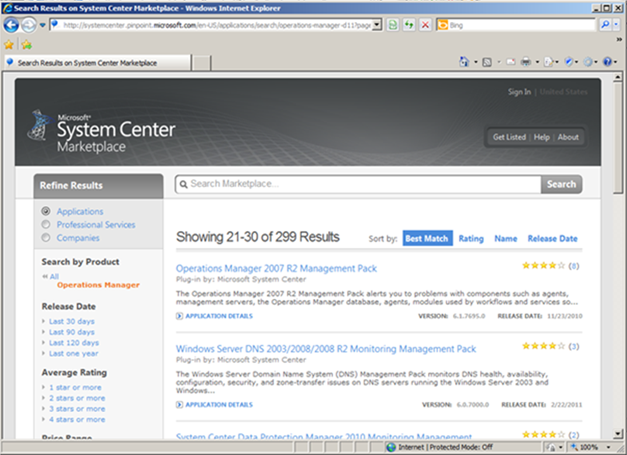Open the Page menu icon
The image size is (627, 455).
coord(549,62)
